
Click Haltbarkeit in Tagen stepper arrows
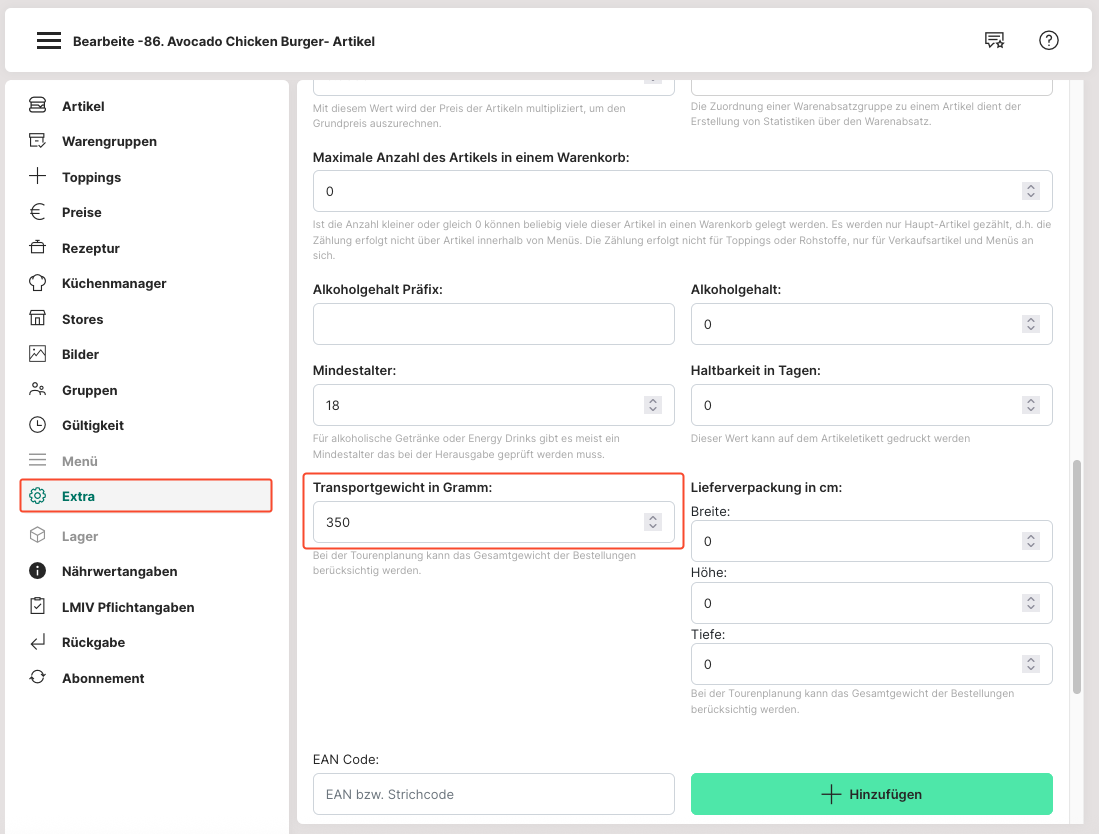[1031, 405]
